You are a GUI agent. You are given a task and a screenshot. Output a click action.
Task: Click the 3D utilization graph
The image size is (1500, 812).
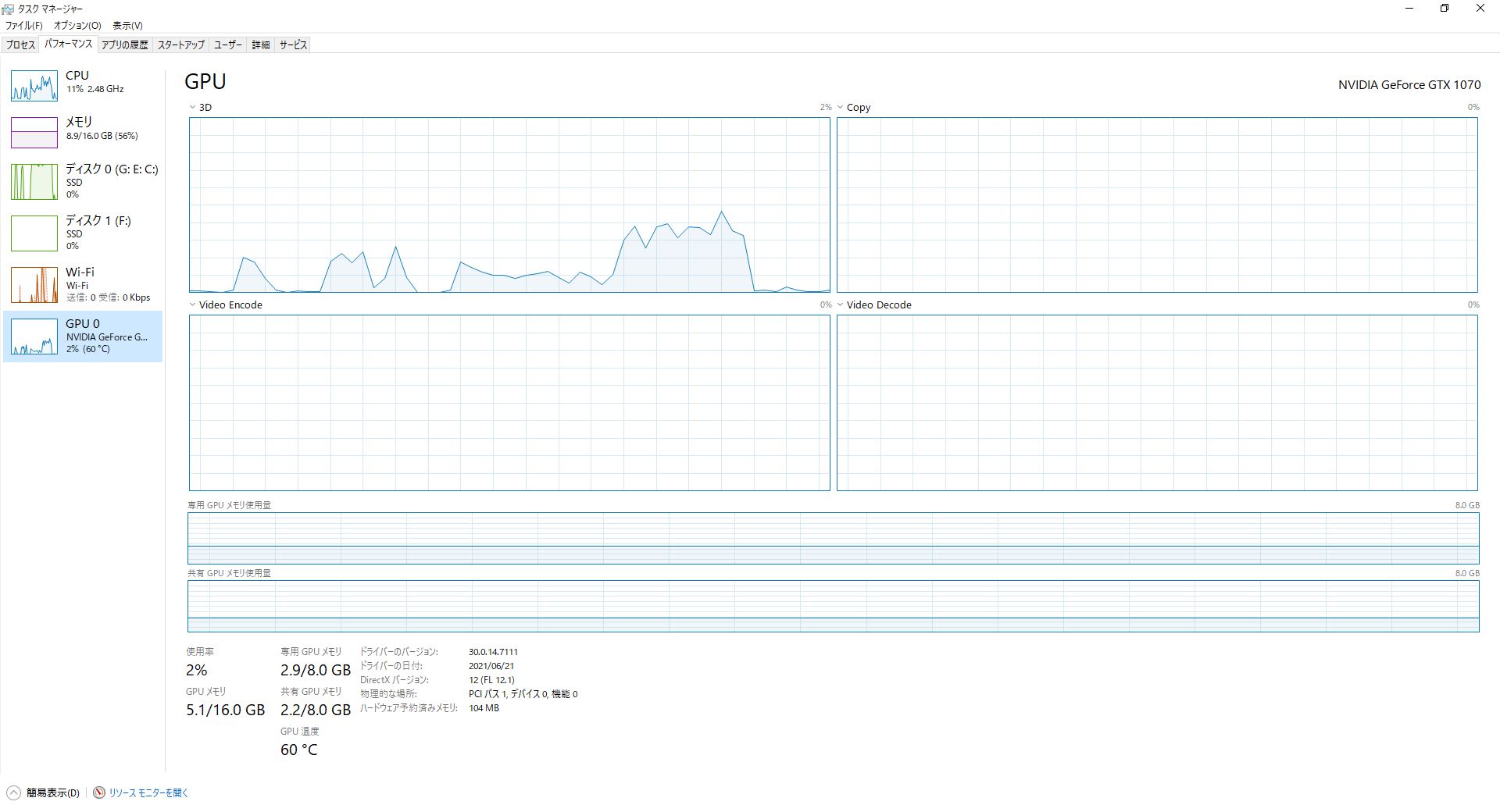coord(509,205)
